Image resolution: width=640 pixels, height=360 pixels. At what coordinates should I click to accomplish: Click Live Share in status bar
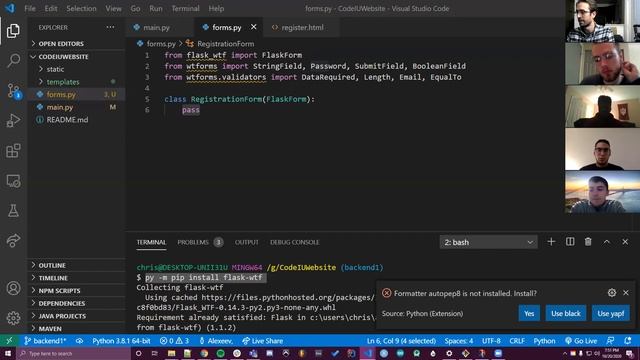click(x=262, y=341)
